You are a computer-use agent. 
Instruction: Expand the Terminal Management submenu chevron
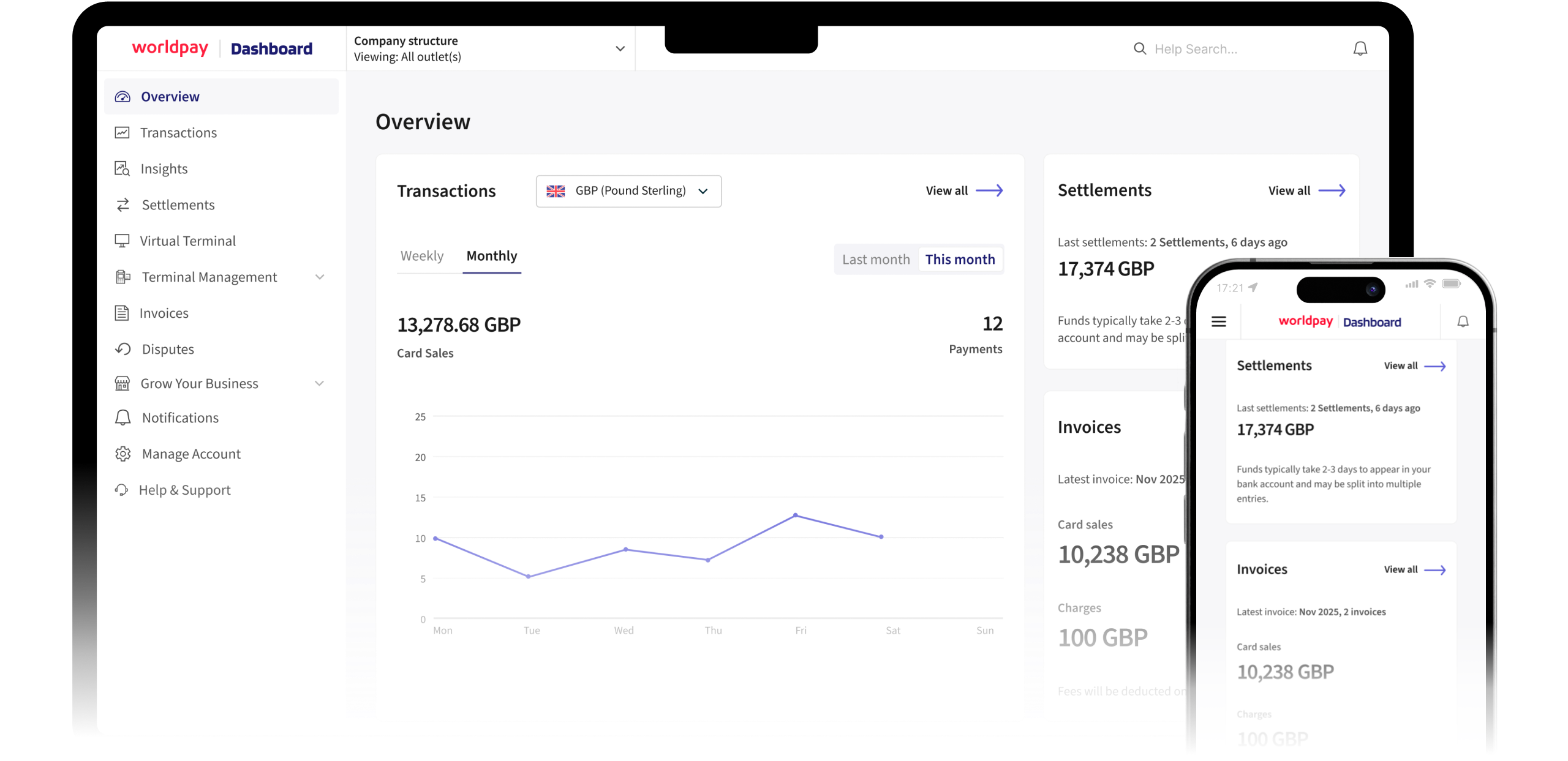point(320,277)
